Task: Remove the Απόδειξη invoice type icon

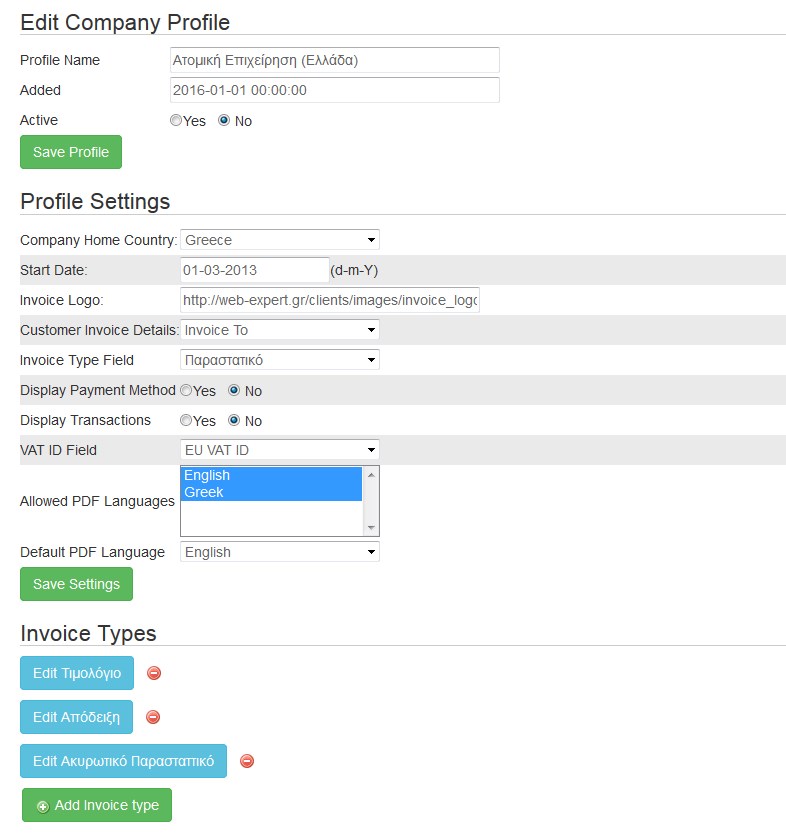Action: click(153, 717)
